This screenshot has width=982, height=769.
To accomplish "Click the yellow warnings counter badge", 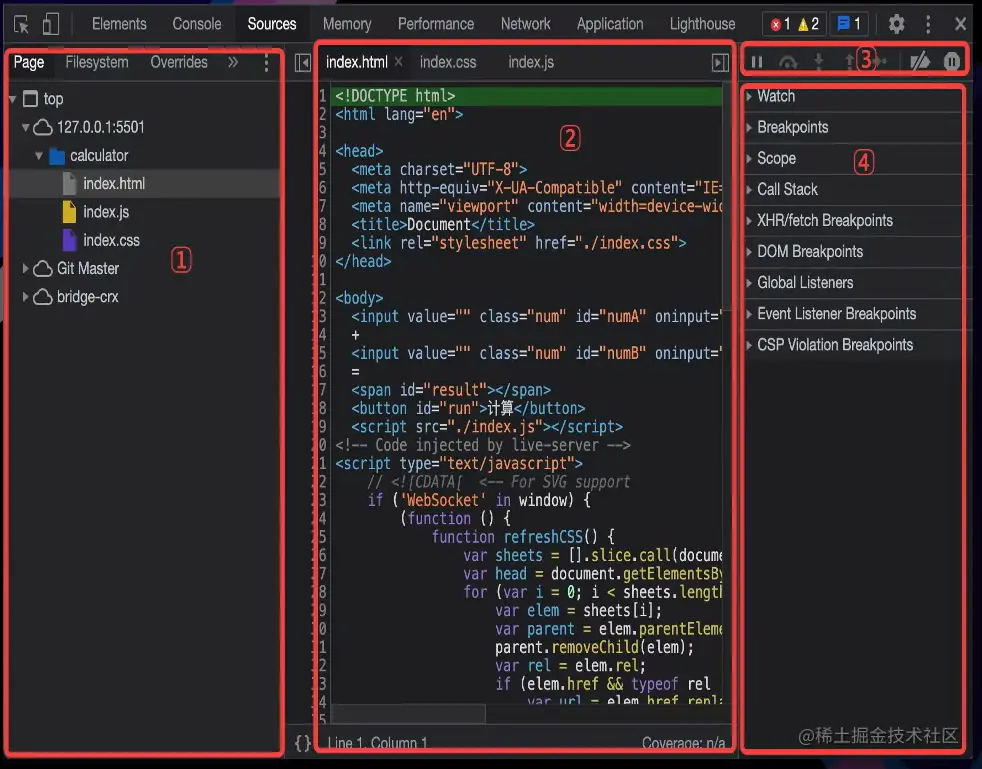I will click(x=809, y=24).
